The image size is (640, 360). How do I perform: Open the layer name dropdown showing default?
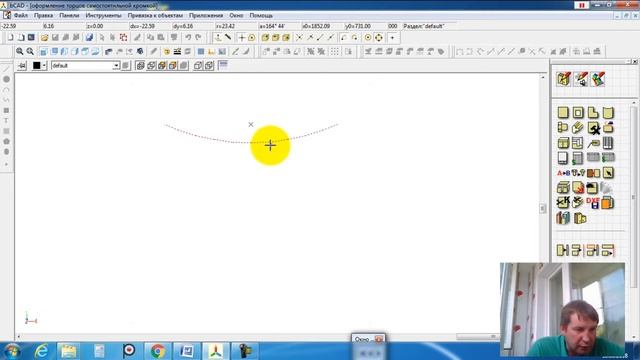coord(85,65)
